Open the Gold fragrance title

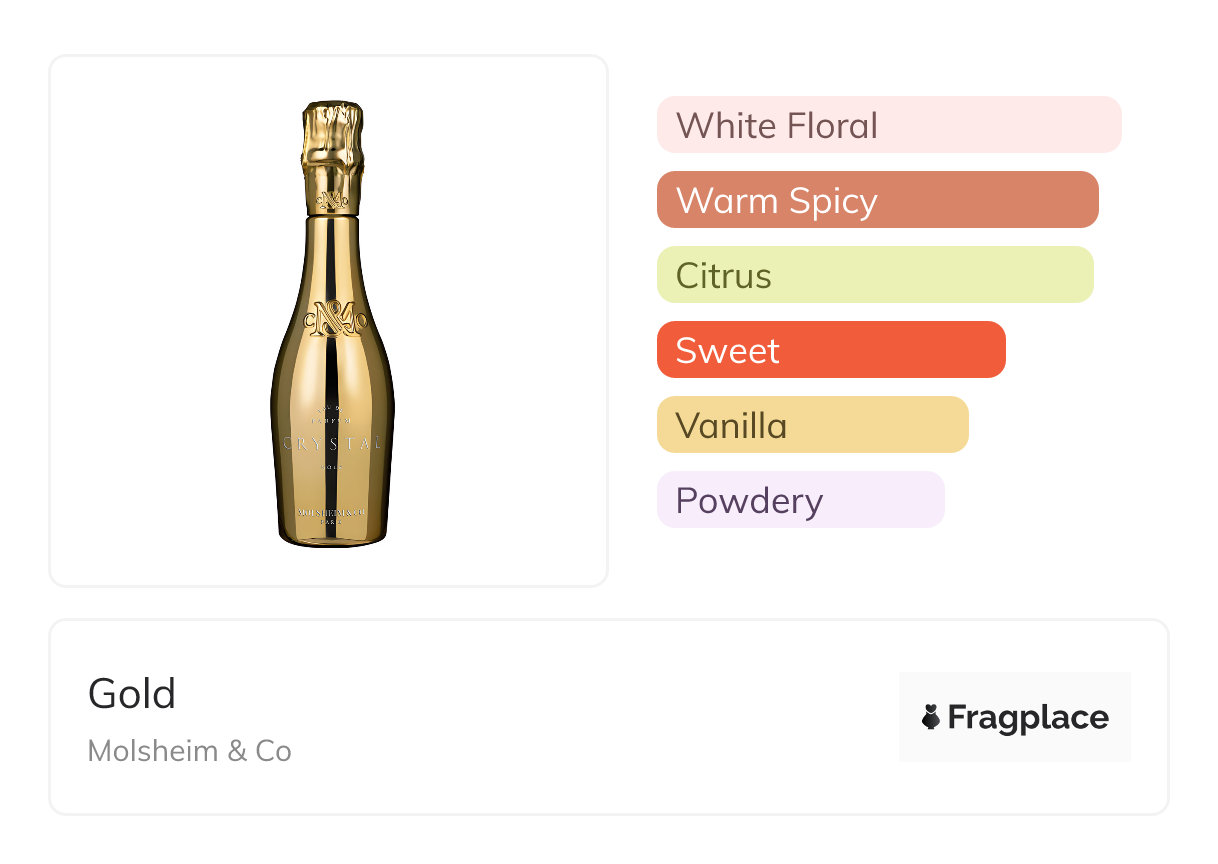pos(132,694)
